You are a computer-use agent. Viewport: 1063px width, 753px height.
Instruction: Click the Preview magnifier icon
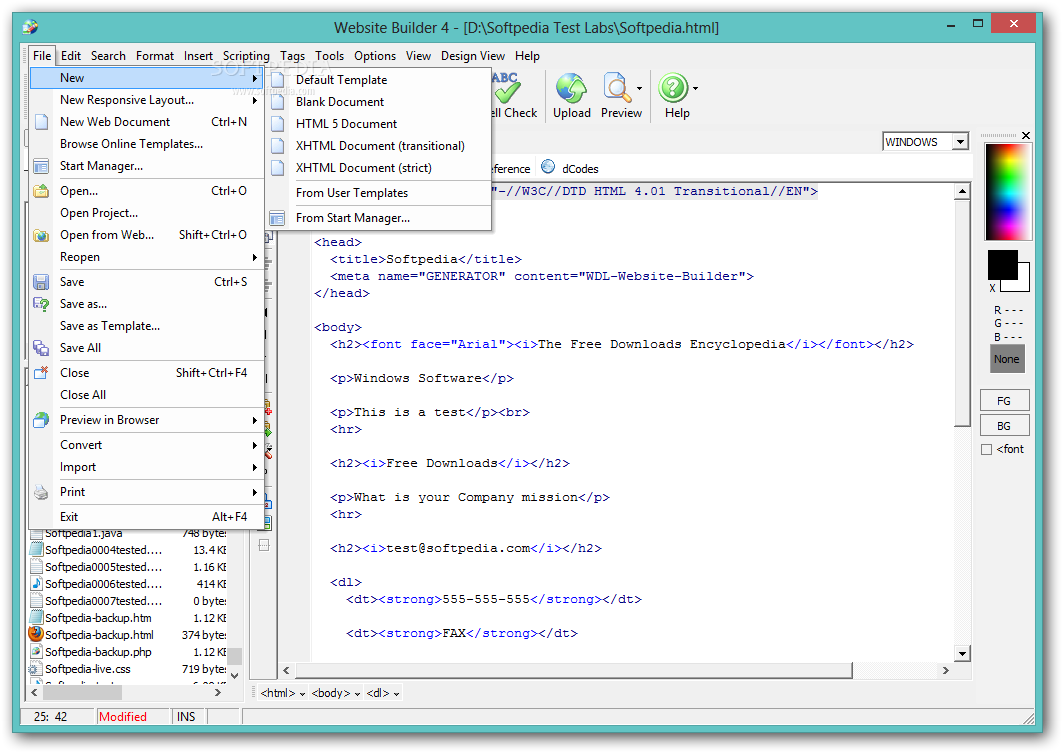tap(617, 88)
